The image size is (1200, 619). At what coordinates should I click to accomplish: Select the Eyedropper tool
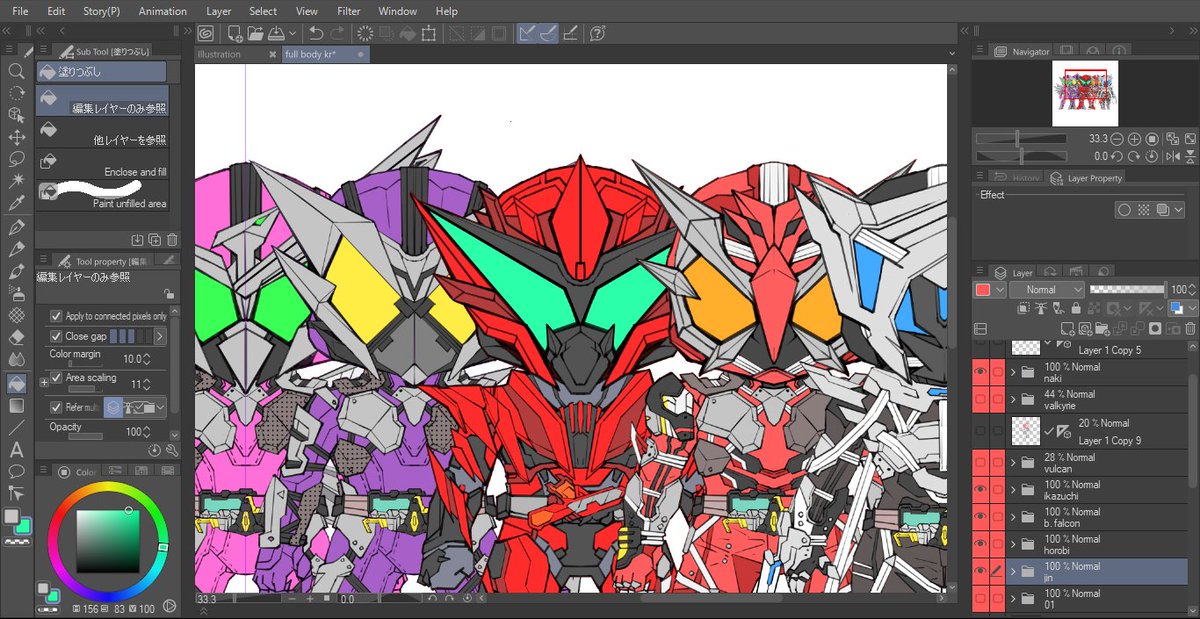tap(17, 203)
